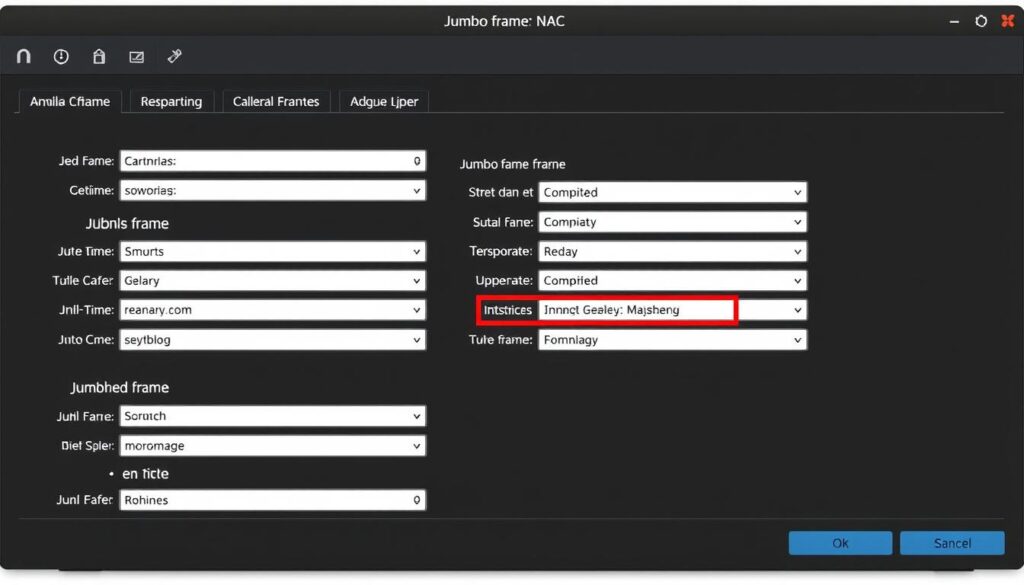Click the home icon in the toolbar
Viewport: 1024px width, 585px height.
(98, 56)
